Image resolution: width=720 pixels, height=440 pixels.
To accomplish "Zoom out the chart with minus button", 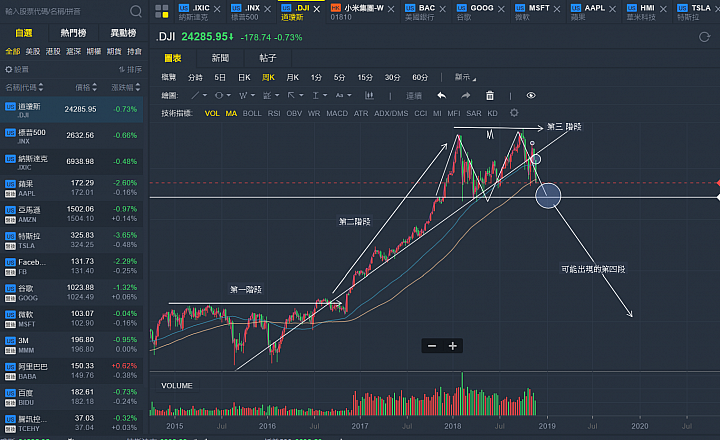I will click(x=432, y=346).
